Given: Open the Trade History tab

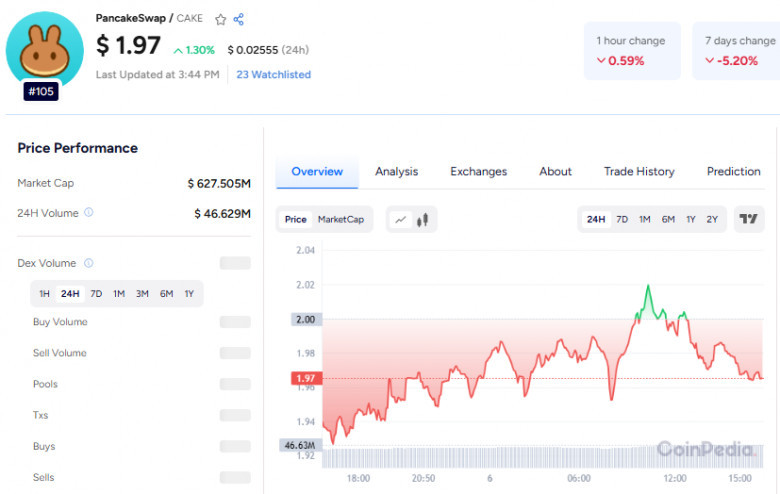Looking at the screenshot, I should coord(639,171).
